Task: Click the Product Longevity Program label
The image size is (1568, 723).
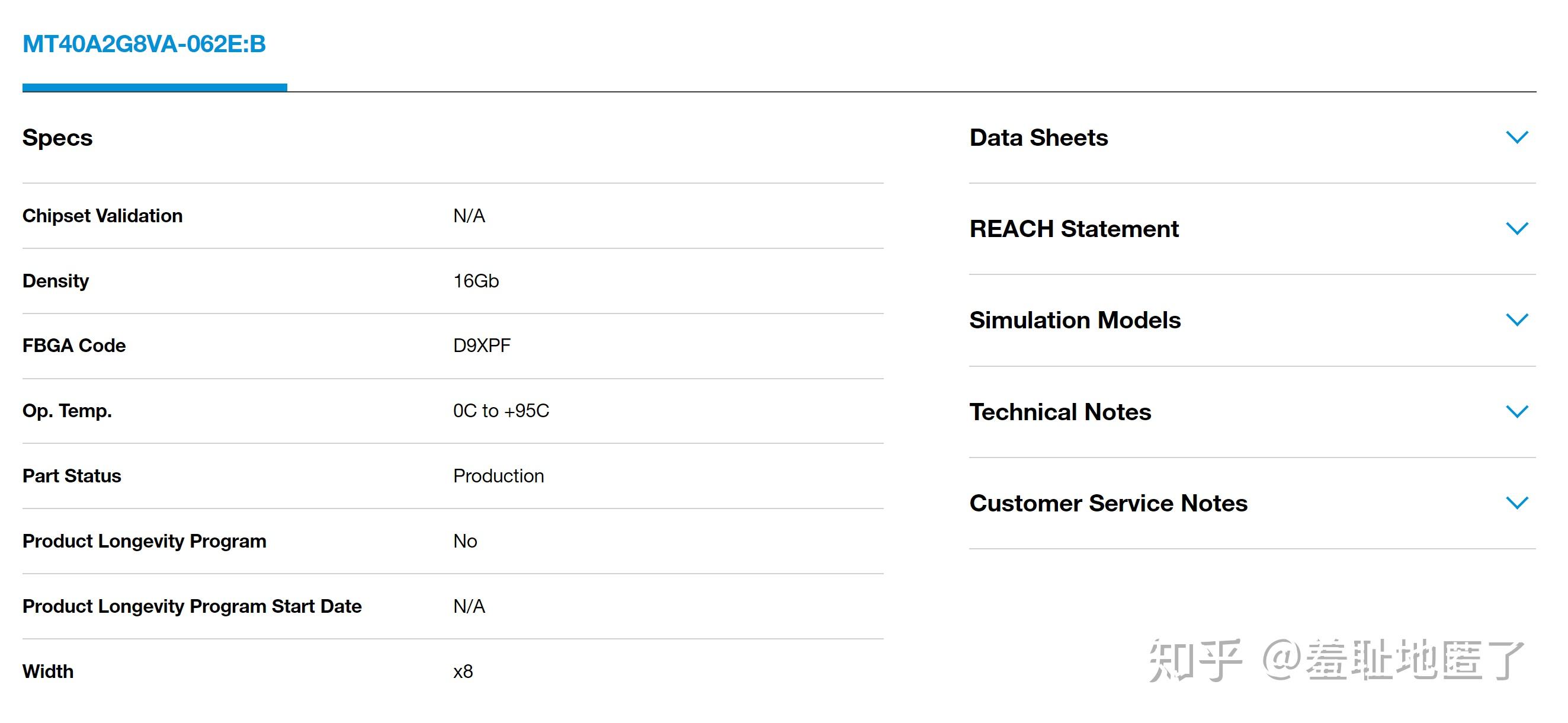Action: [x=145, y=541]
